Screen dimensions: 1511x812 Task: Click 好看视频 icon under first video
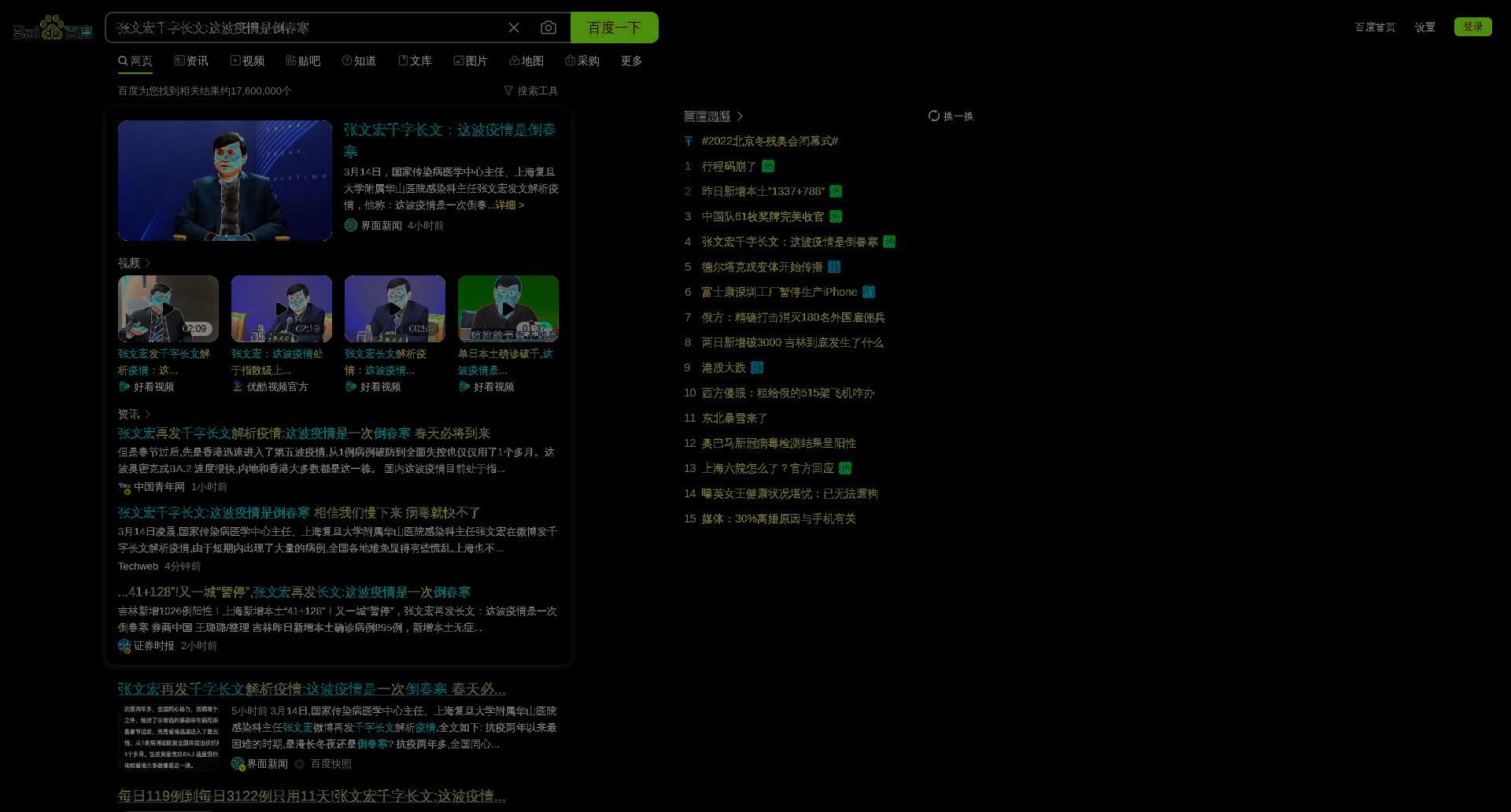[124, 386]
